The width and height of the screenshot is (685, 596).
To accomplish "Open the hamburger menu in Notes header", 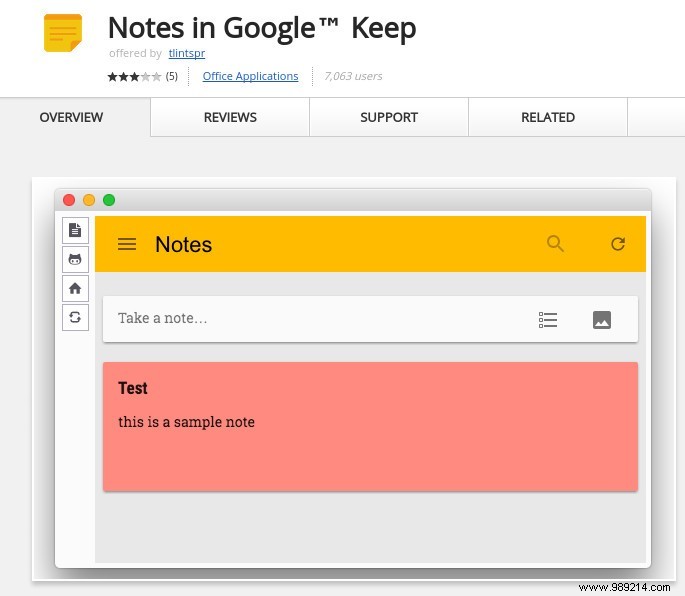I will (x=127, y=244).
